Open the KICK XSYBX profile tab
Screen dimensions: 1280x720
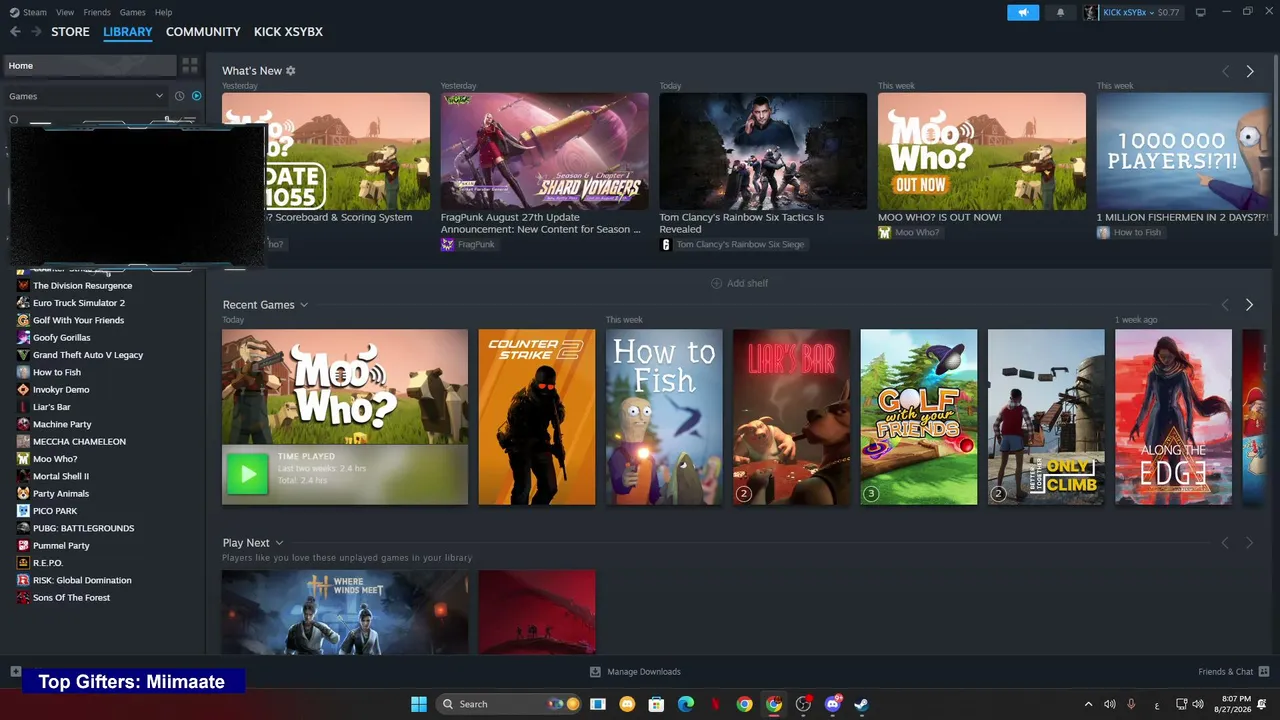point(288,32)
